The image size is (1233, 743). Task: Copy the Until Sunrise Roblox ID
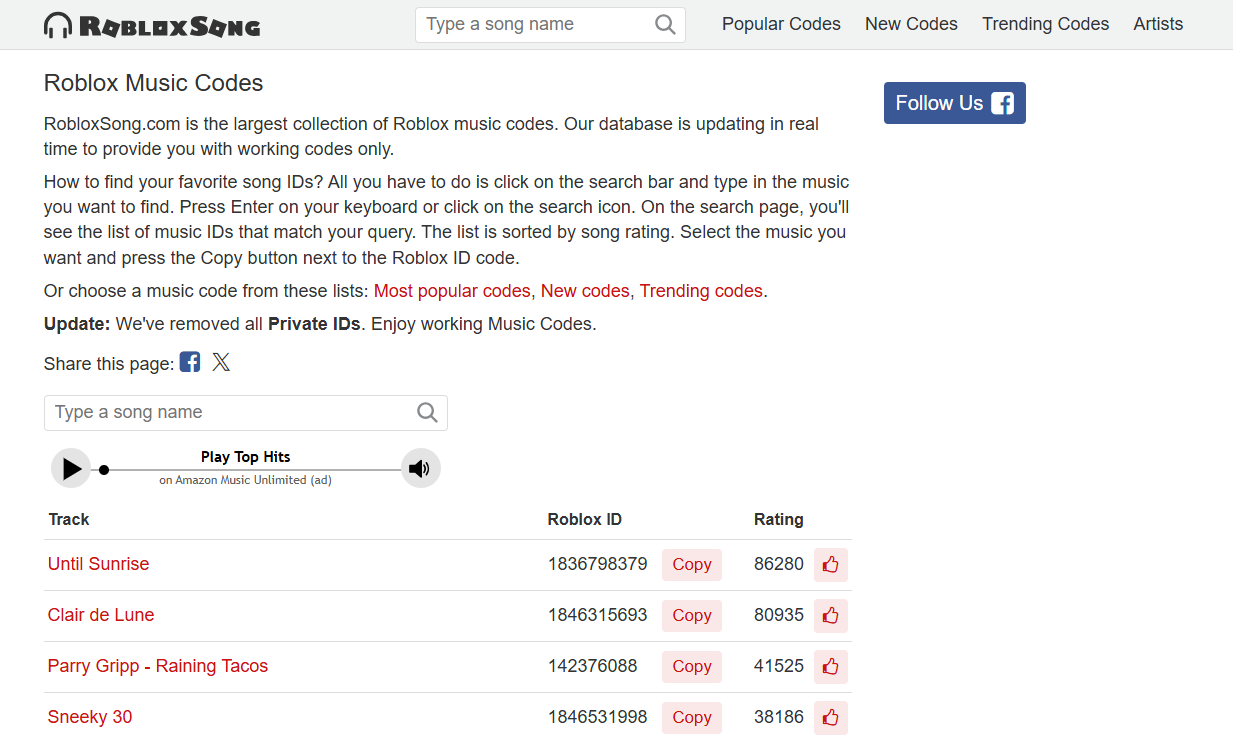pos(691,565)
